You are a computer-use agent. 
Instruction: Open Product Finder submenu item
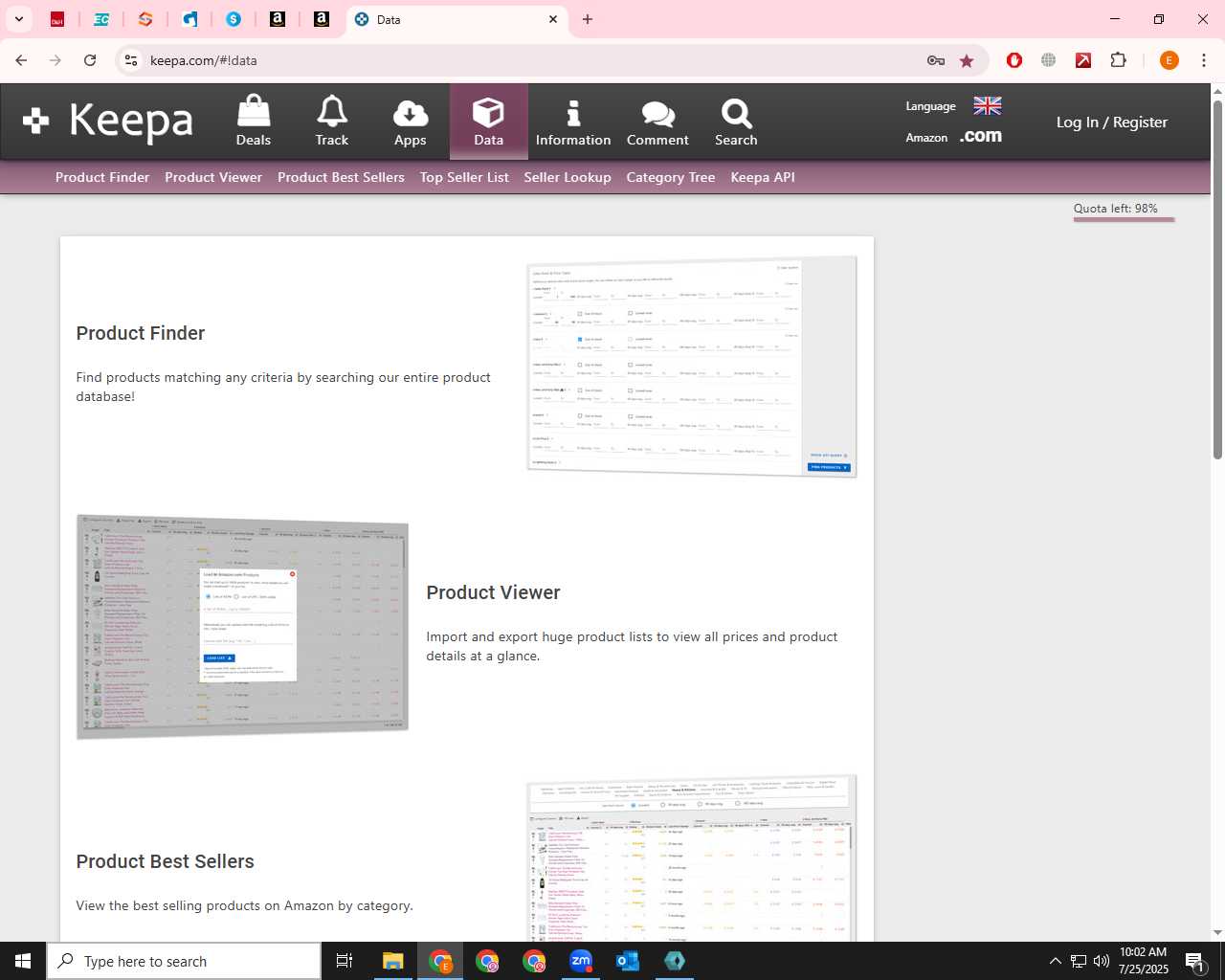pyautogui.click(x=102, y=177)
